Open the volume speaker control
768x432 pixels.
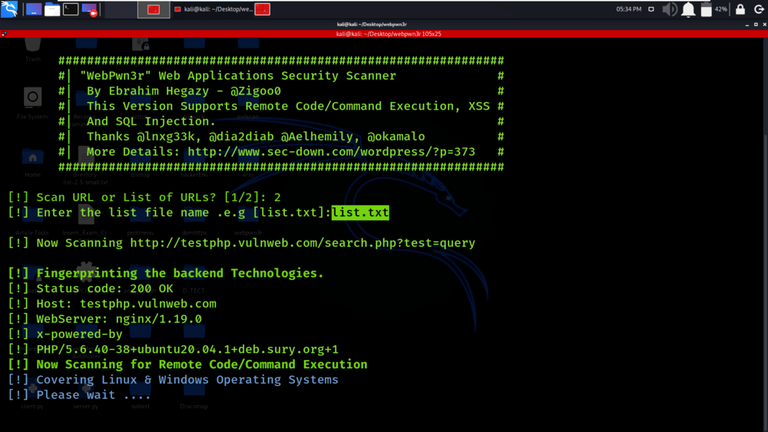669,9
